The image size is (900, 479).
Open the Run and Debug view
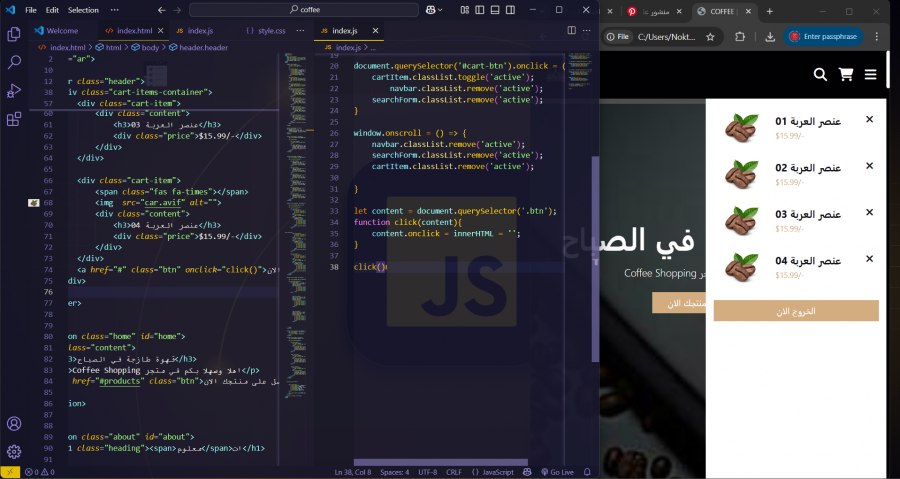[x=14, y=91]
